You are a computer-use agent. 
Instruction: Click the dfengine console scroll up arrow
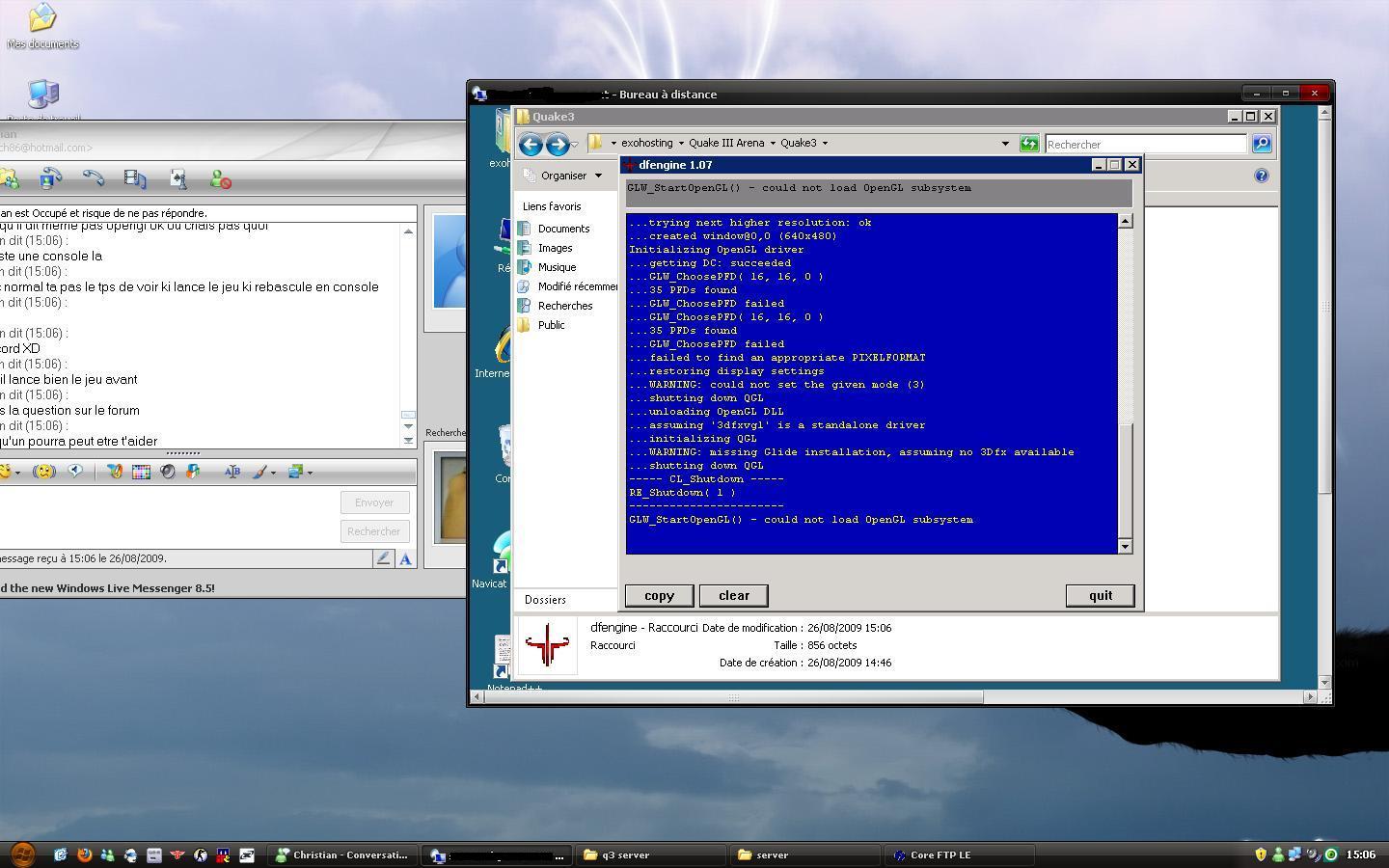[1125, 221]
